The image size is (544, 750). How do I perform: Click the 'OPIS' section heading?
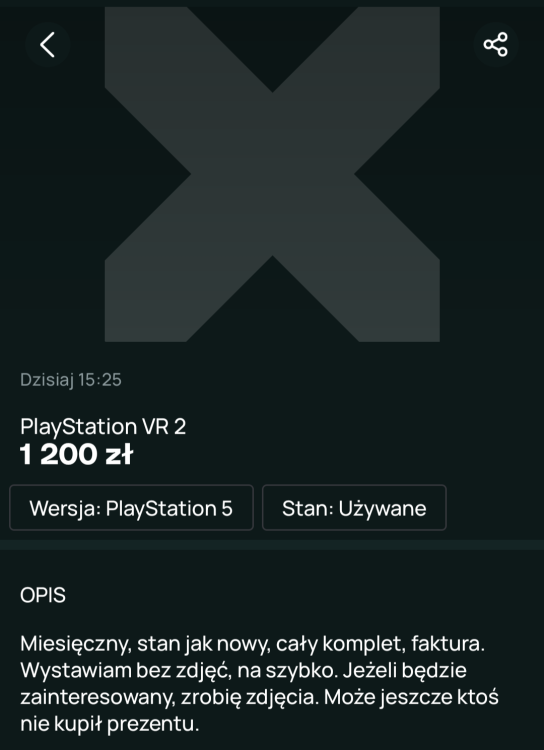[x=43, y=596]
